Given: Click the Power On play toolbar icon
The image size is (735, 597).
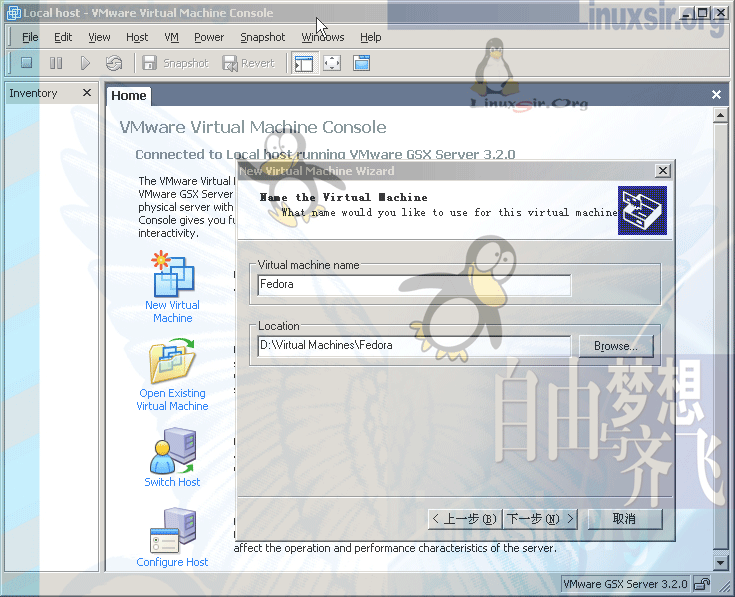Looking at the screenshot, I should tap(85, 63).
